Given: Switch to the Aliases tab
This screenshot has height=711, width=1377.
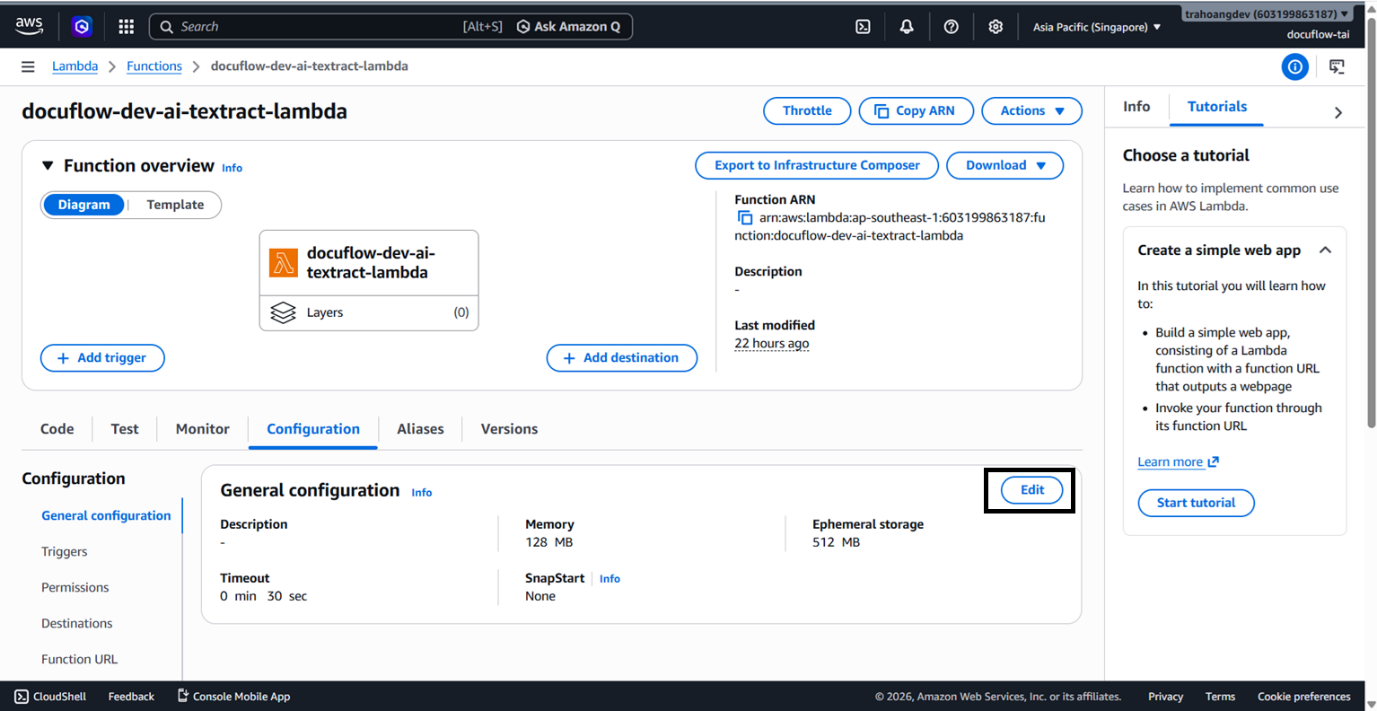Looking at the screenshot, I should click(420, 429).
